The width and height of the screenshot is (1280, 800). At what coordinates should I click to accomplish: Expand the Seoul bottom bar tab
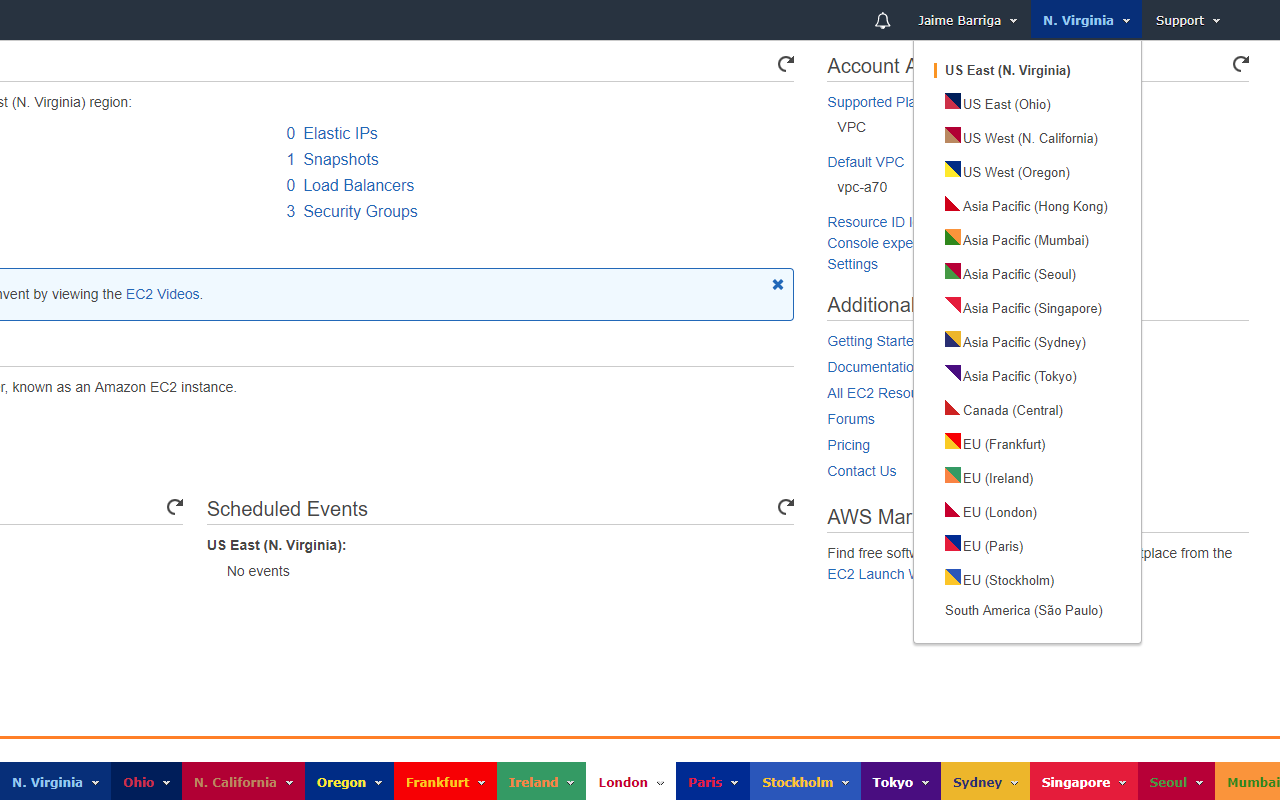click(x=1176, y=782)
